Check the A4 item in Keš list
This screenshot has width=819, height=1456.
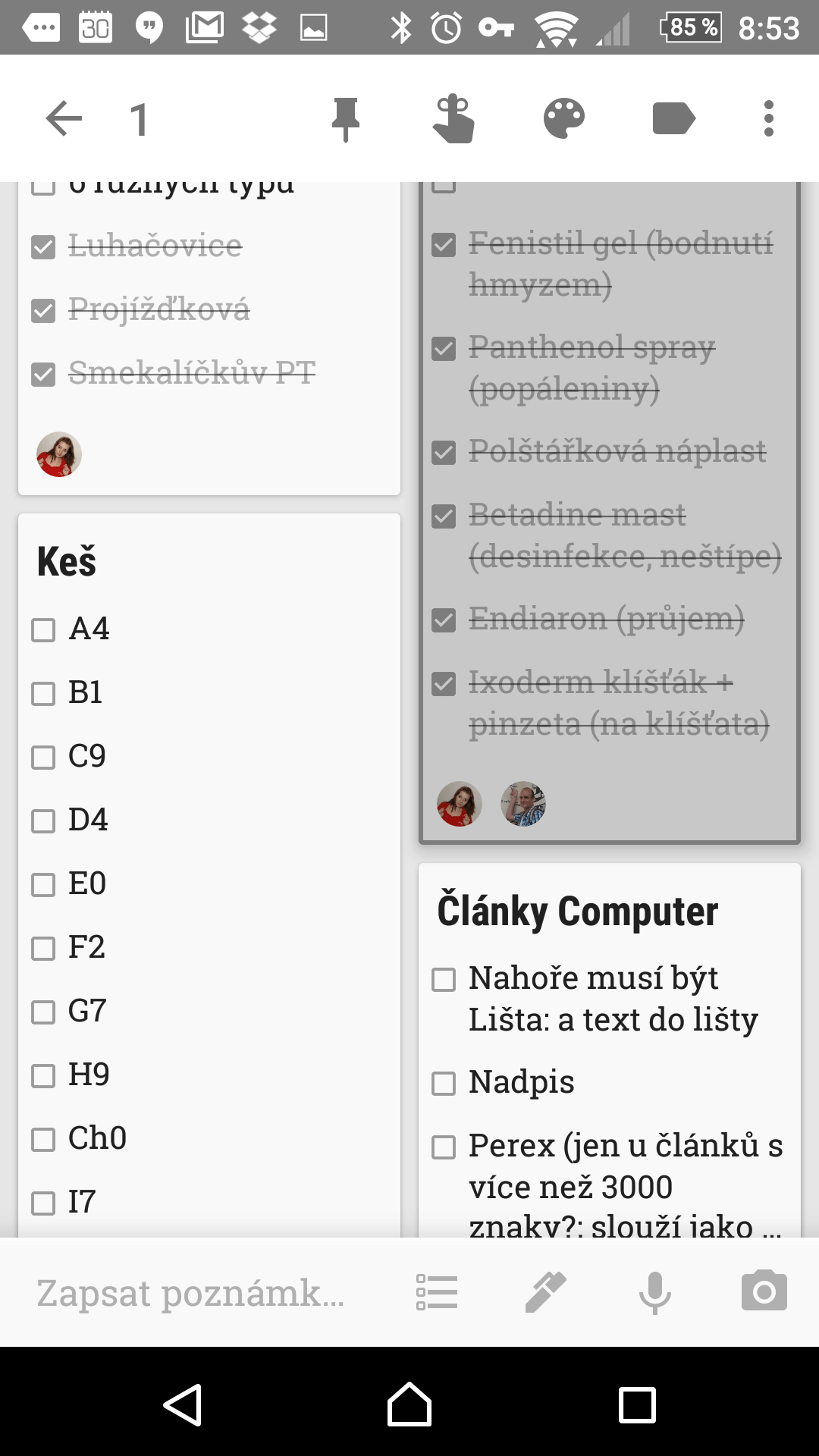coord(43,629)
